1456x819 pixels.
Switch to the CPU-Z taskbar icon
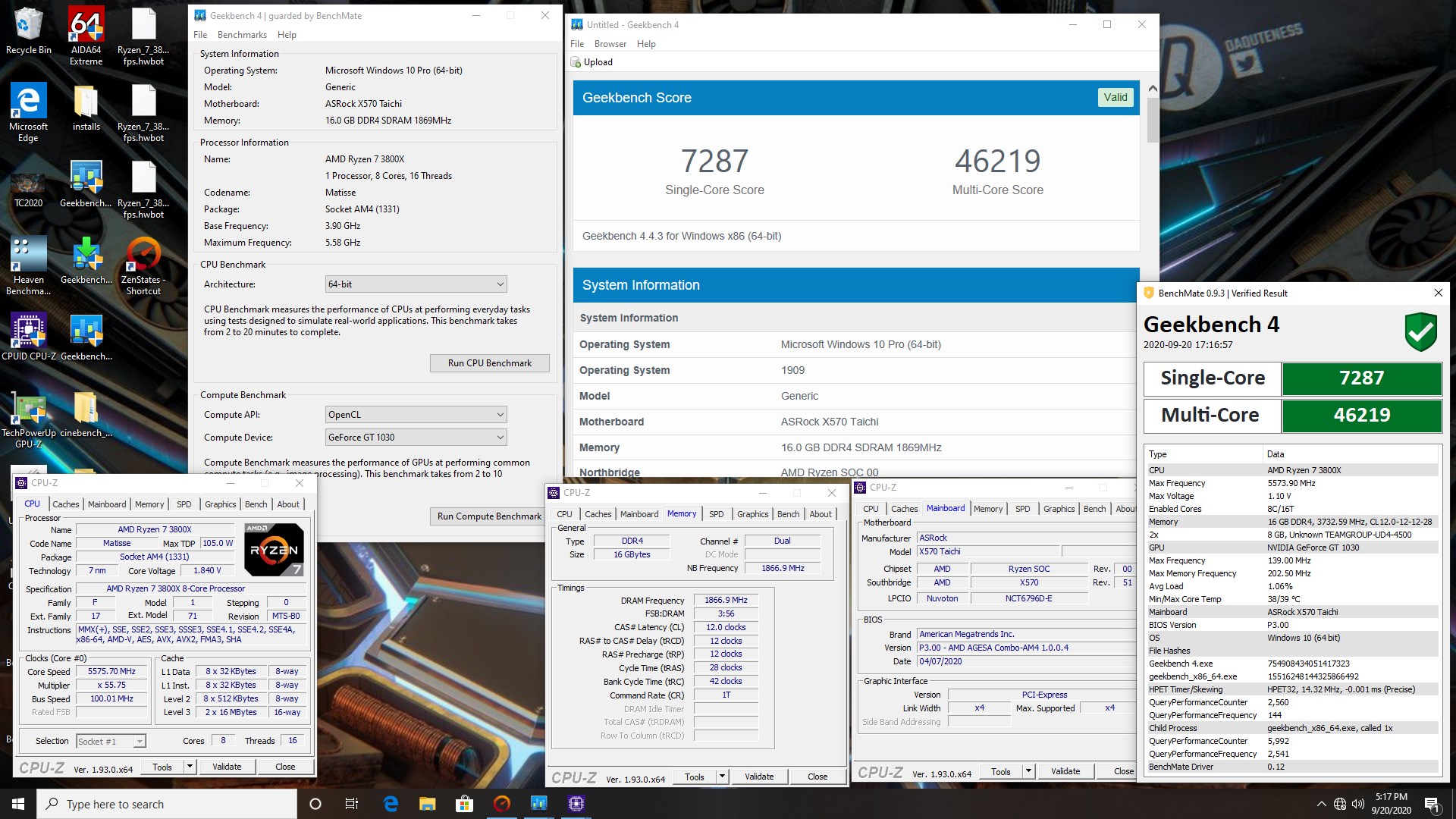point(576,804)
